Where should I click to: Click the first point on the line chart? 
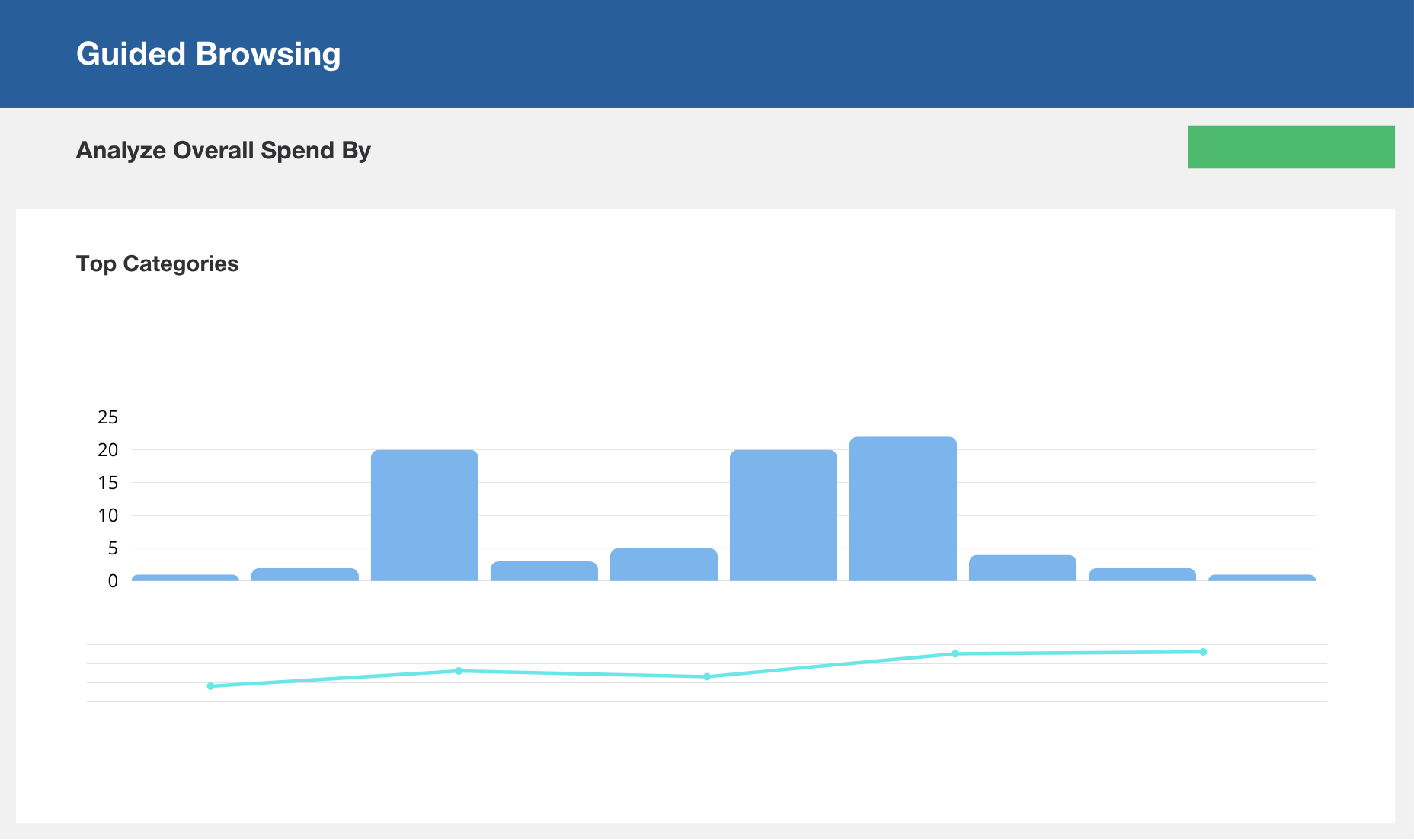[211, 686]
